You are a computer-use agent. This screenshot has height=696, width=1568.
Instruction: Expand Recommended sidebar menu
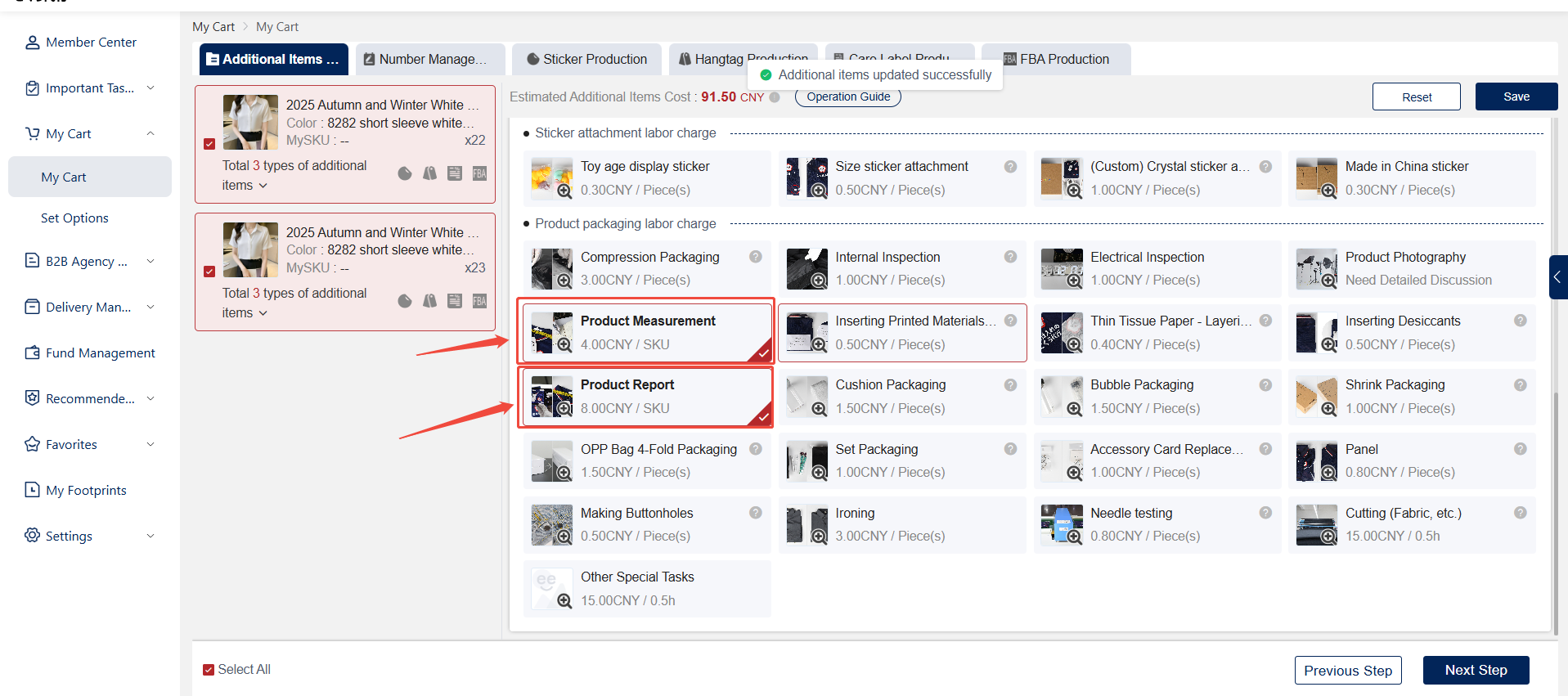[x=151, y=398]
